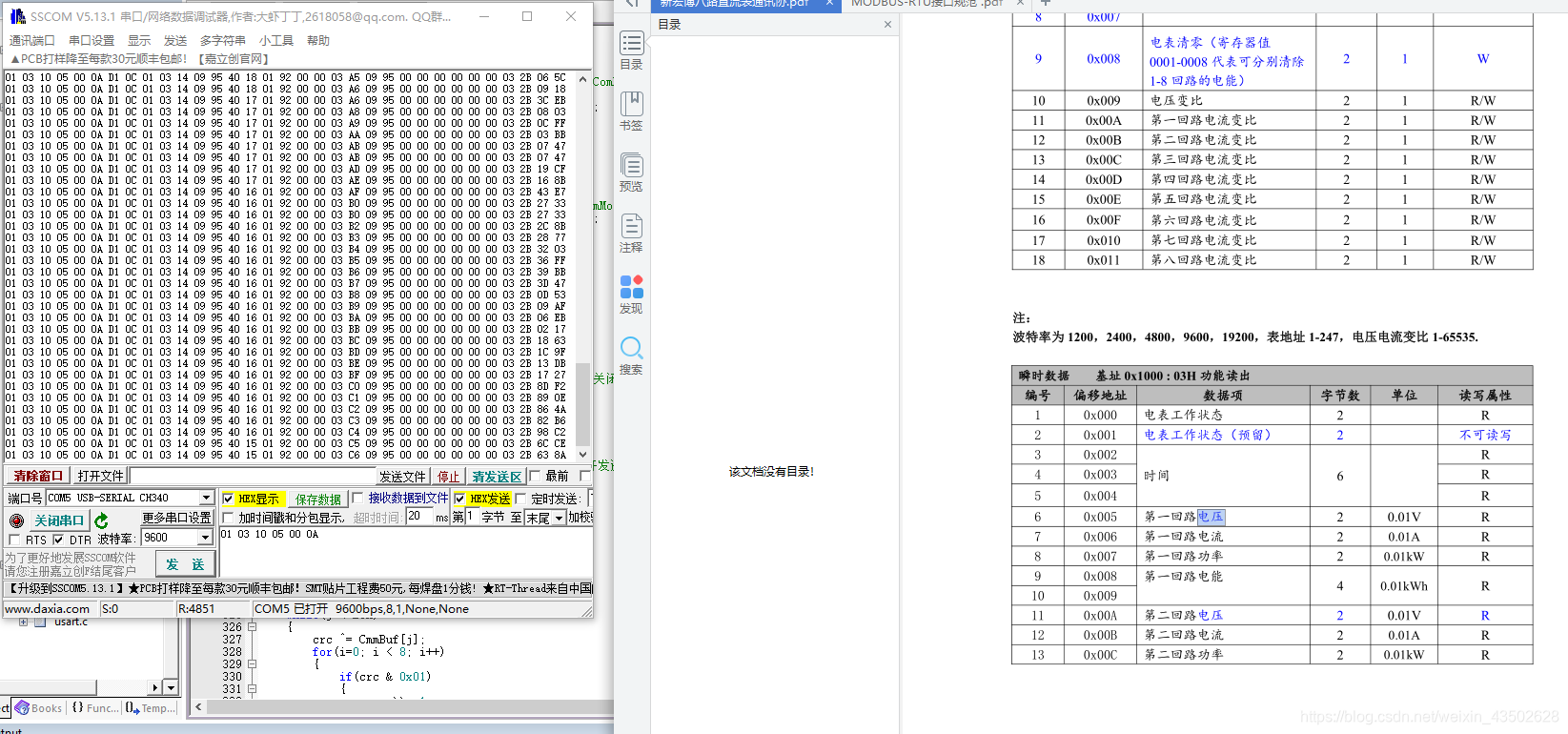Viewport: 1568px width, 734px height.
Task: Collapse code fold at line 331
Action: pyautogui.click(x=252, y=688)
